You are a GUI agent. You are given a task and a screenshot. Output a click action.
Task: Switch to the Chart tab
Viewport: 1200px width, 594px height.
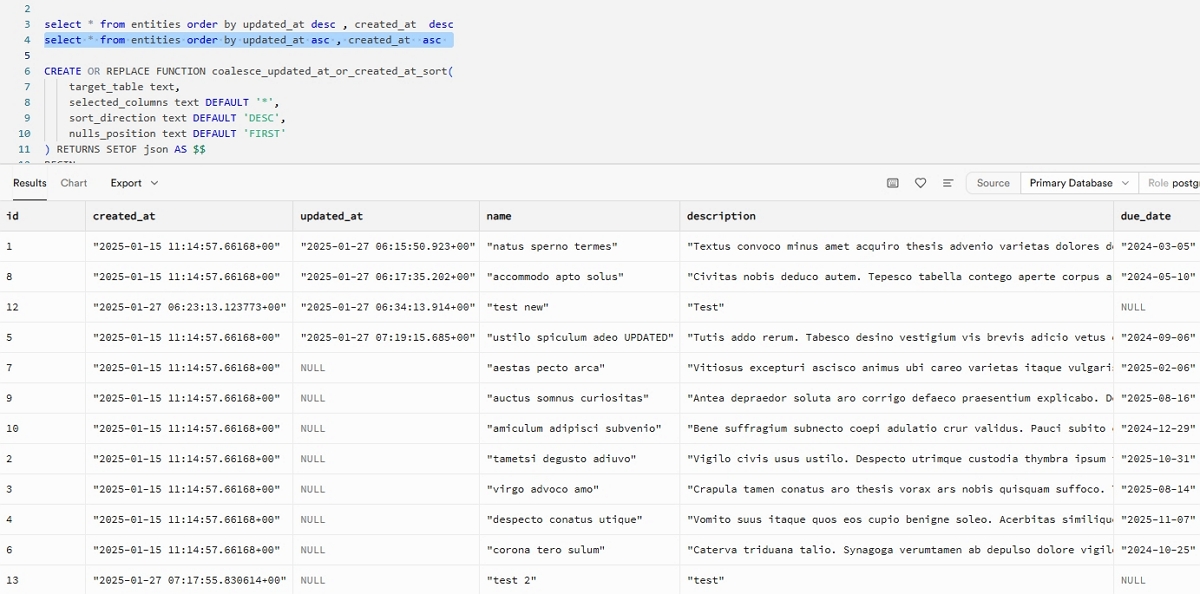tap(74, 183)
